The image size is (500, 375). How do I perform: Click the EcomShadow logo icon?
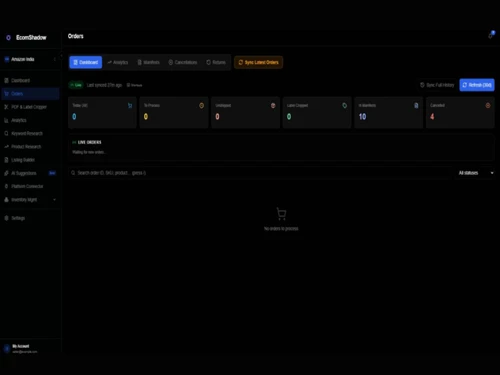tap(8, 38)
